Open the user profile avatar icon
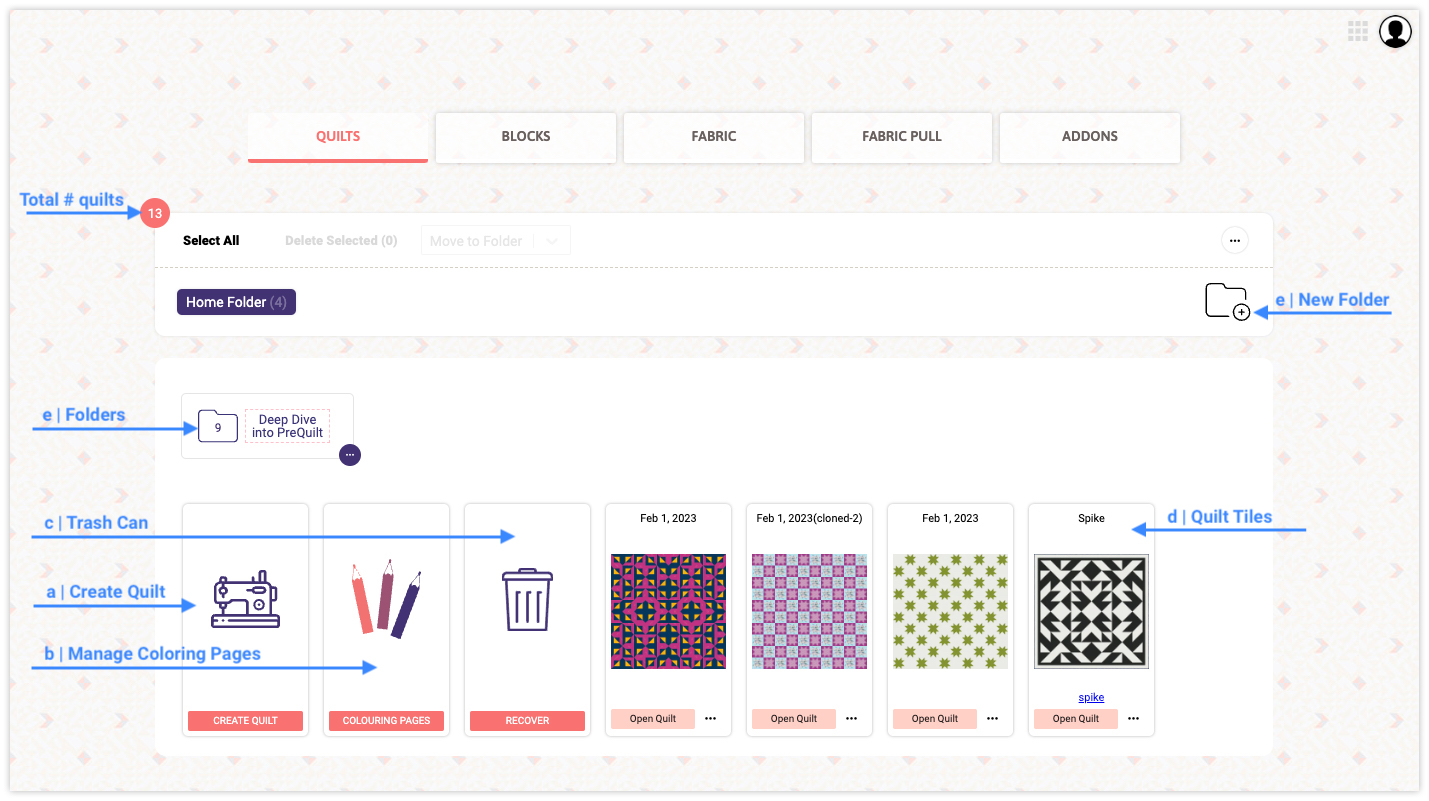 point(1395,32)
